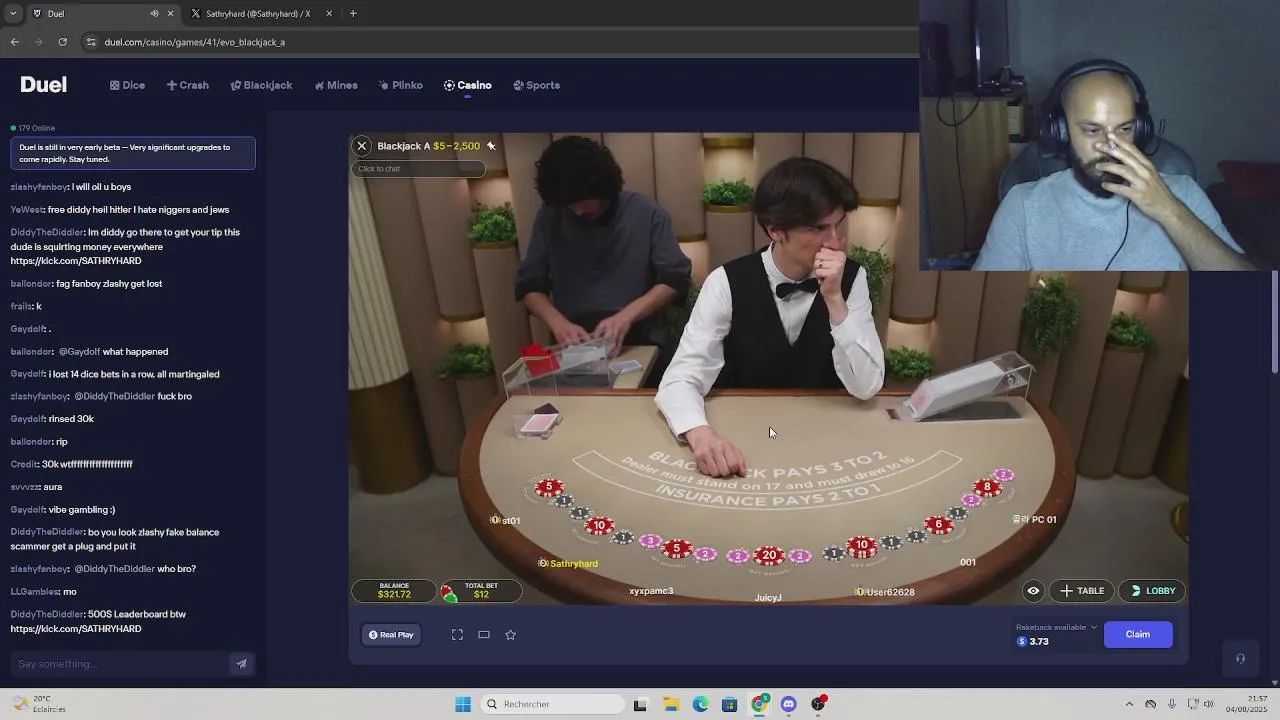Toggle the eye visibility button on game
Viewport: 1280px width, 720px height.
click(x=1033, y=591)
